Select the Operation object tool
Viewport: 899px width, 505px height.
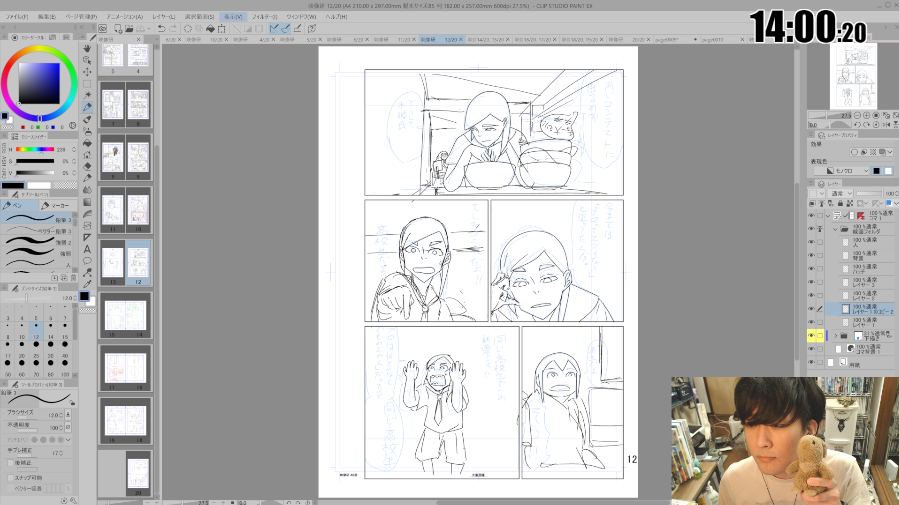point(87,60)
